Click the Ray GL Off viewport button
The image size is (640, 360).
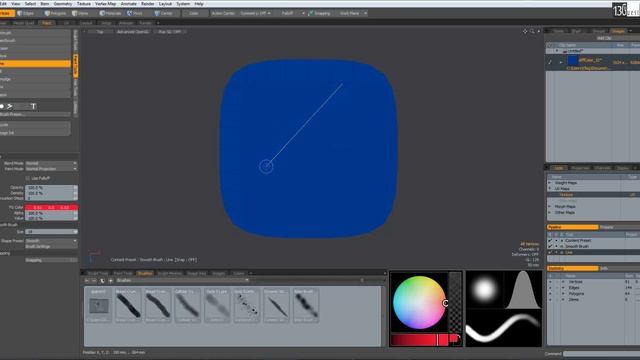(169, 31)
